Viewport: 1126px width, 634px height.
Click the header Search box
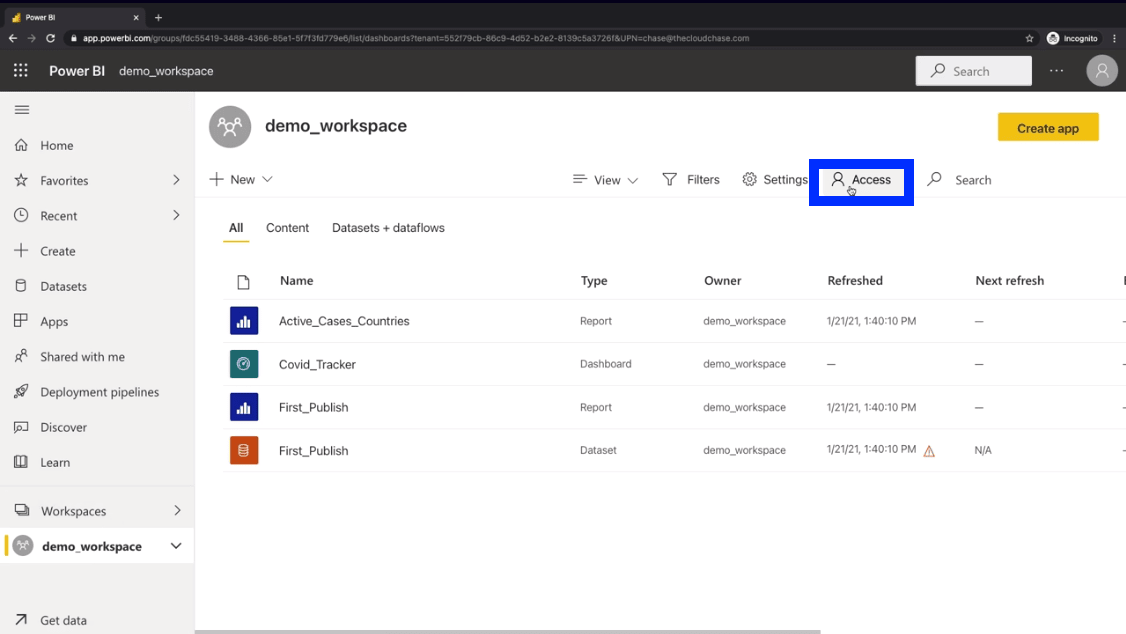(973, 71)
